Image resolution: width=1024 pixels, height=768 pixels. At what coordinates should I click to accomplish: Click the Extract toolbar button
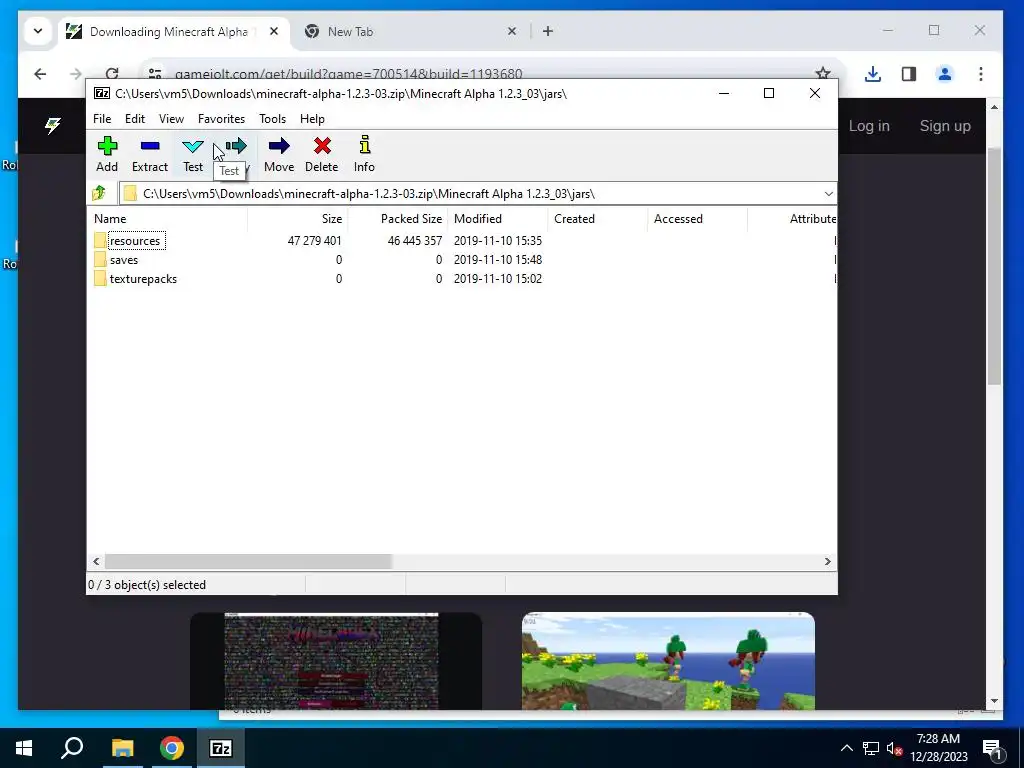click(x=150, y=154)
